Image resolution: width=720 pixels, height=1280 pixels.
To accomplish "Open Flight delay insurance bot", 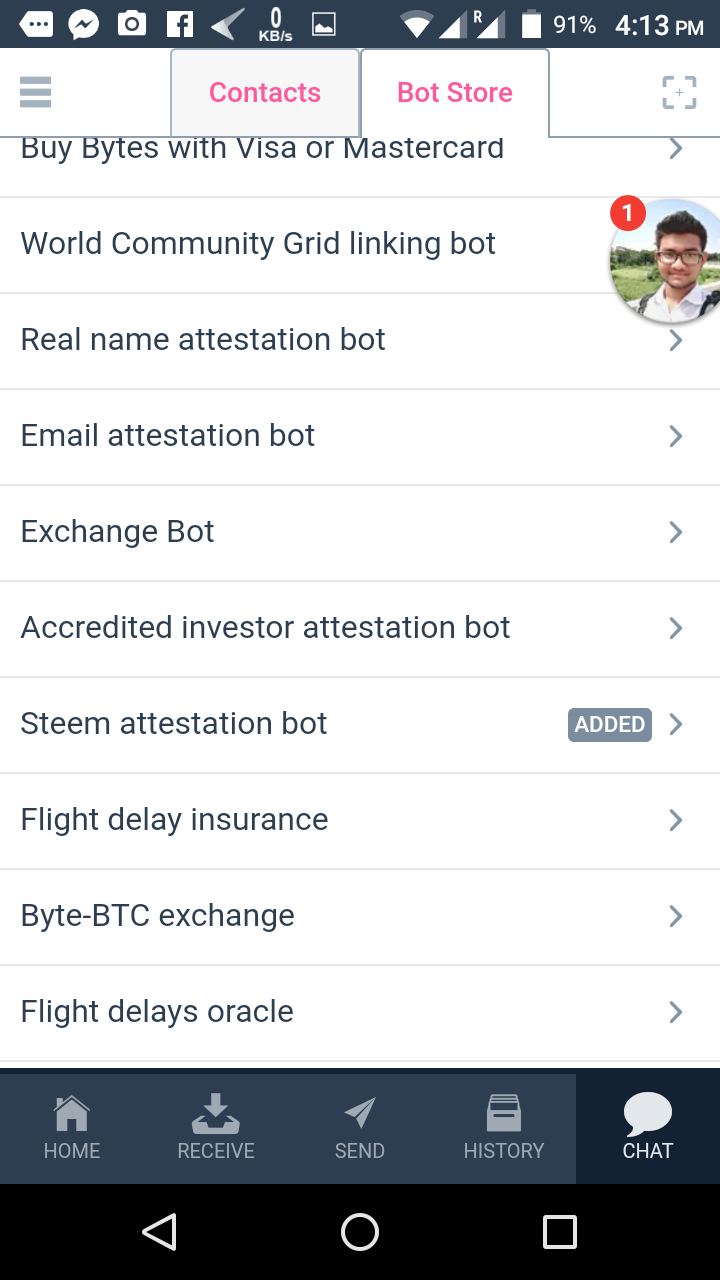I will tap(175, 820).
